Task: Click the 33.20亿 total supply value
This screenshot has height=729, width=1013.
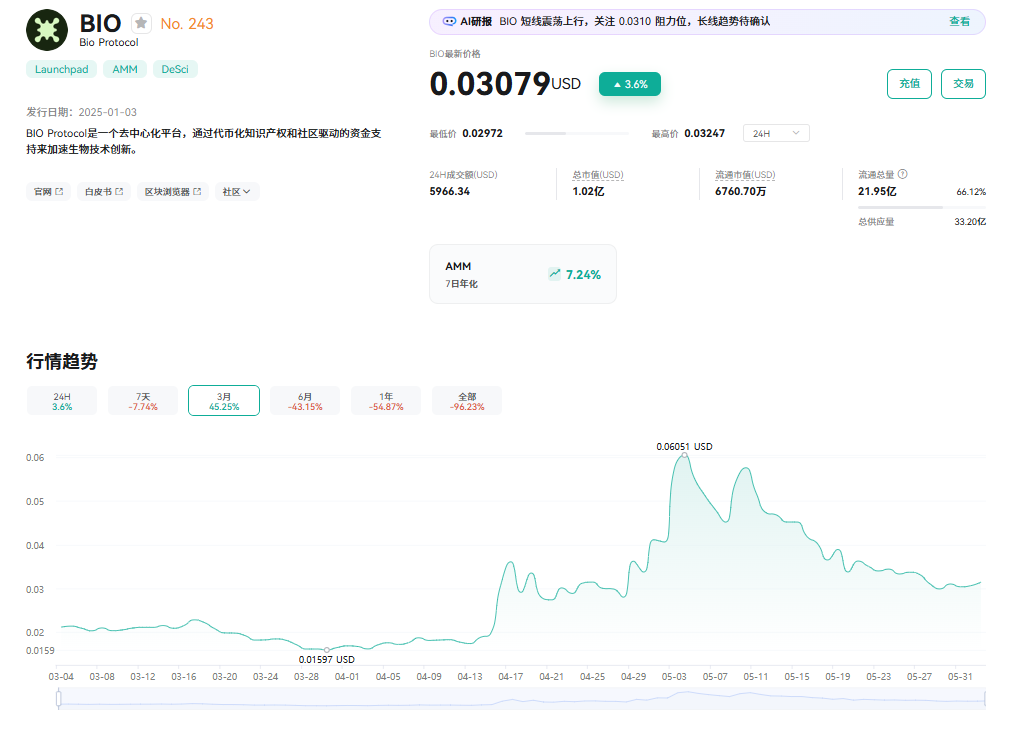Action: [x=970, y=222]
